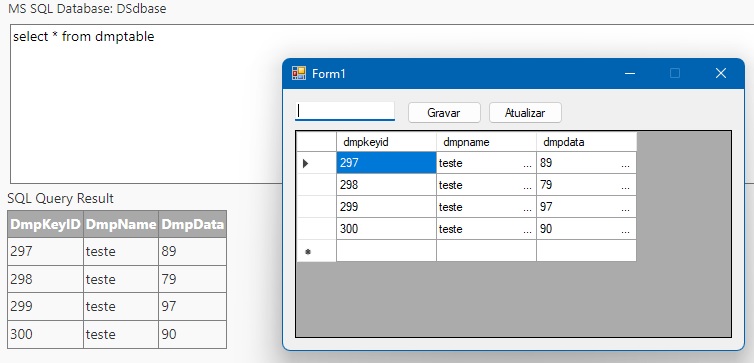Select dmpname cell in grid row 300
The width and height of the screenshot is (754, 363).
(x=486, y=229)
